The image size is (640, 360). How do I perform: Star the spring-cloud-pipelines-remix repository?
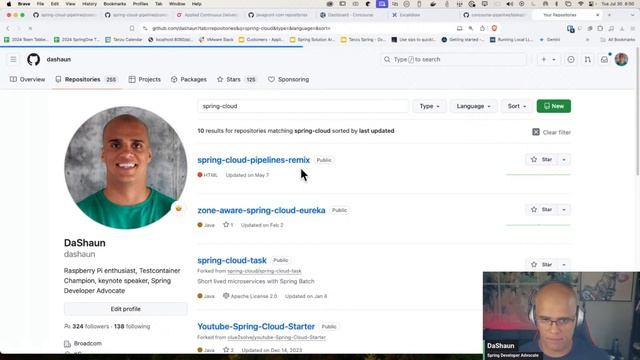coord(542,160)
